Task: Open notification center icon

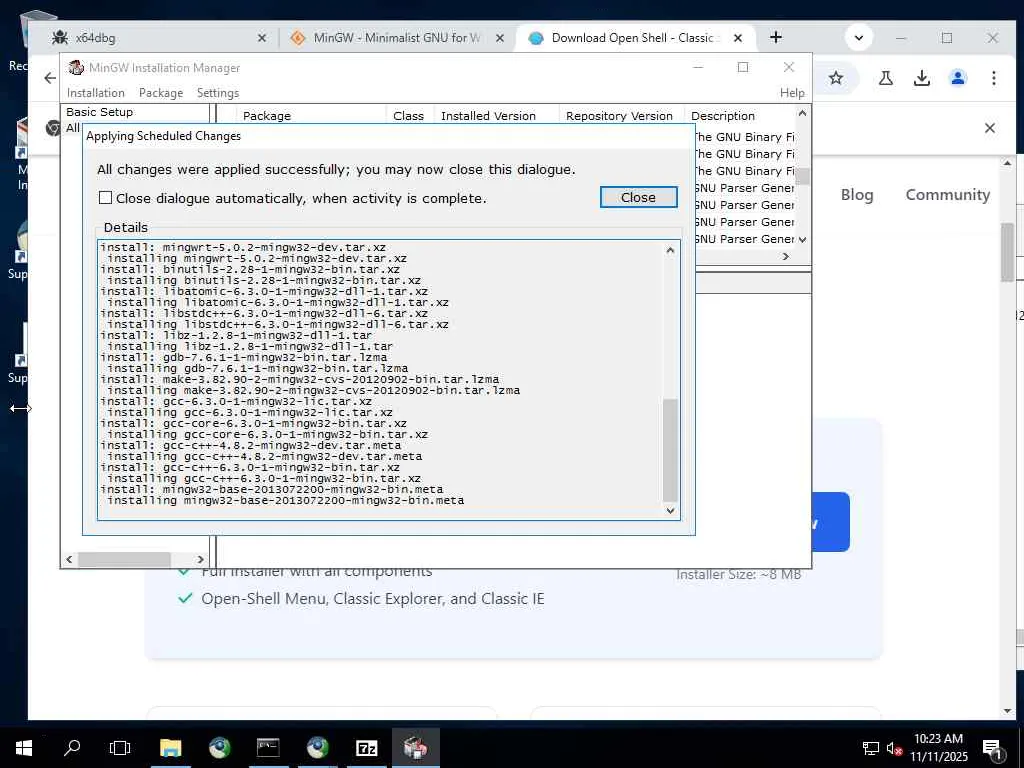Action: tap(992, 748)
